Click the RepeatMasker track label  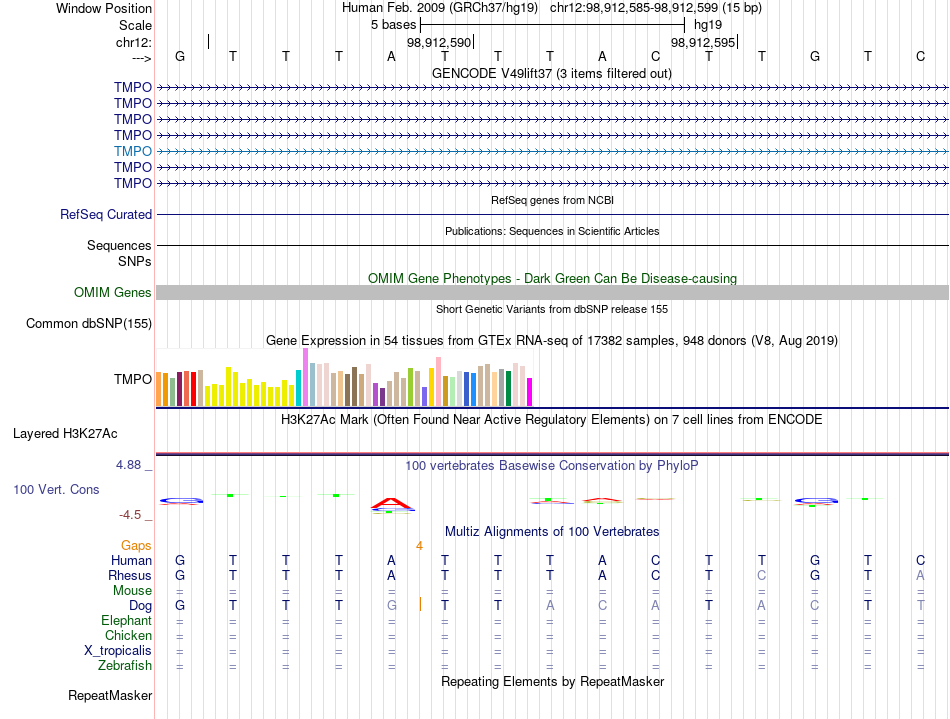pos(110,695)
